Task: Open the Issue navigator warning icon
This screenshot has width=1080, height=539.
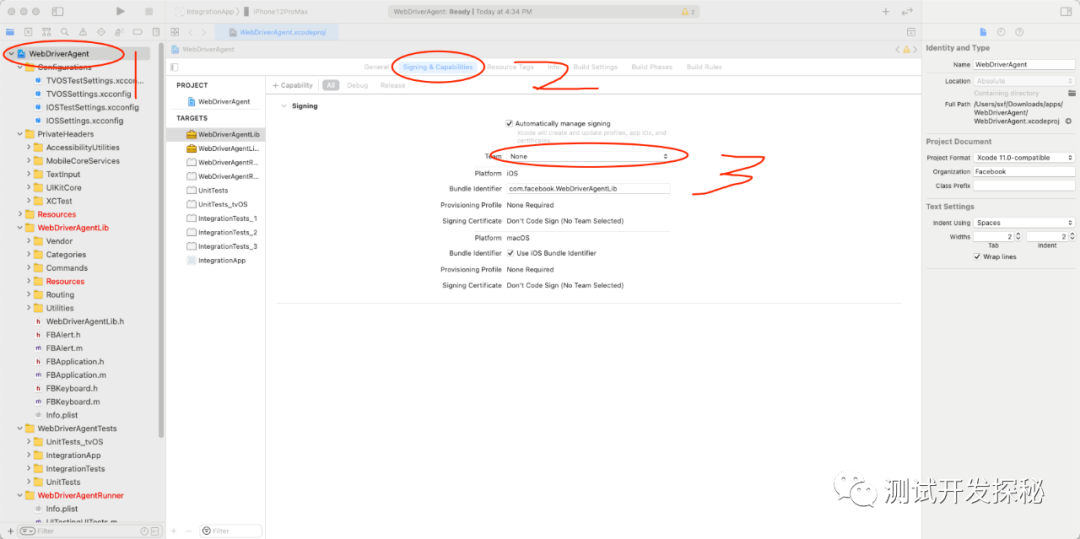Action: click(x=83, y=32)
